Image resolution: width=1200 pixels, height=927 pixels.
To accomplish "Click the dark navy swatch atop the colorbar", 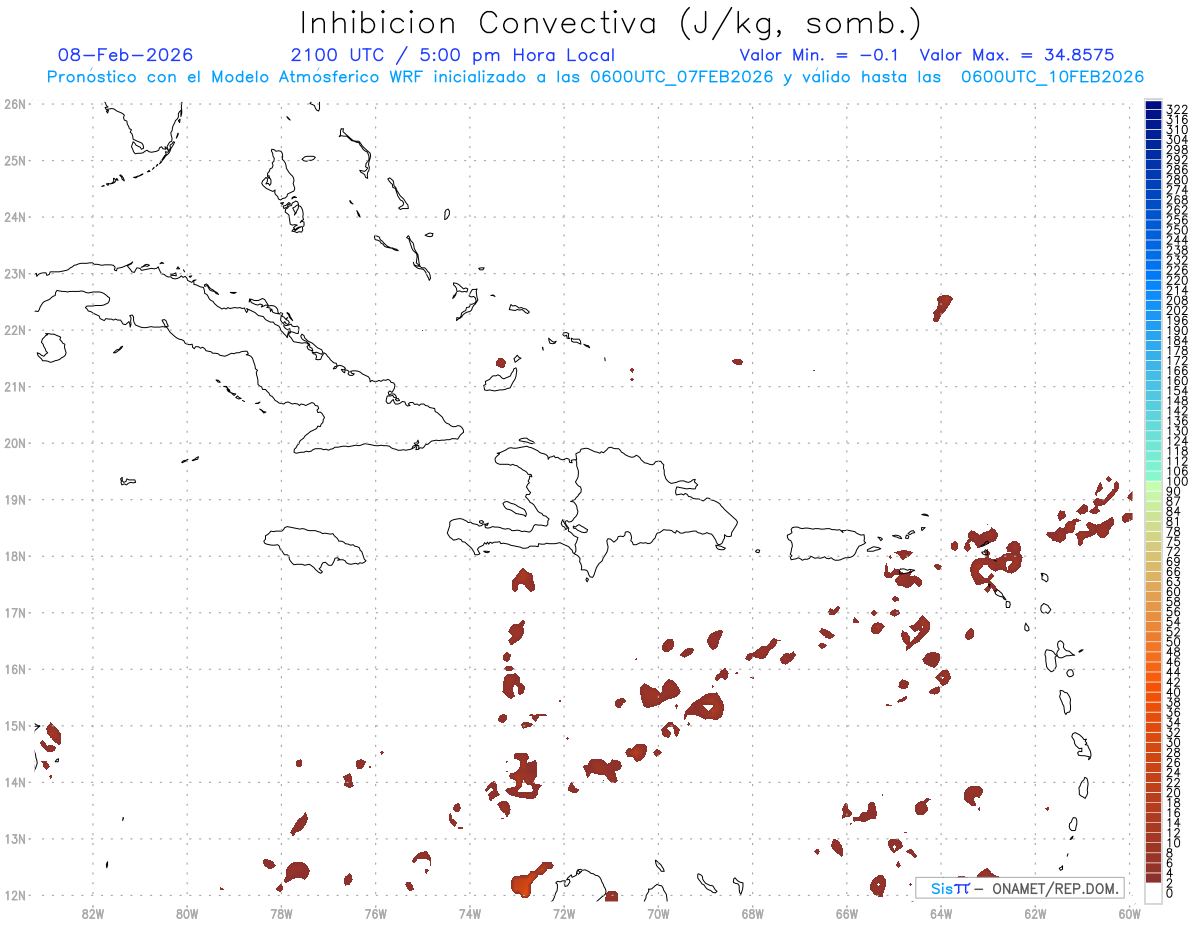I will 1153,106.
